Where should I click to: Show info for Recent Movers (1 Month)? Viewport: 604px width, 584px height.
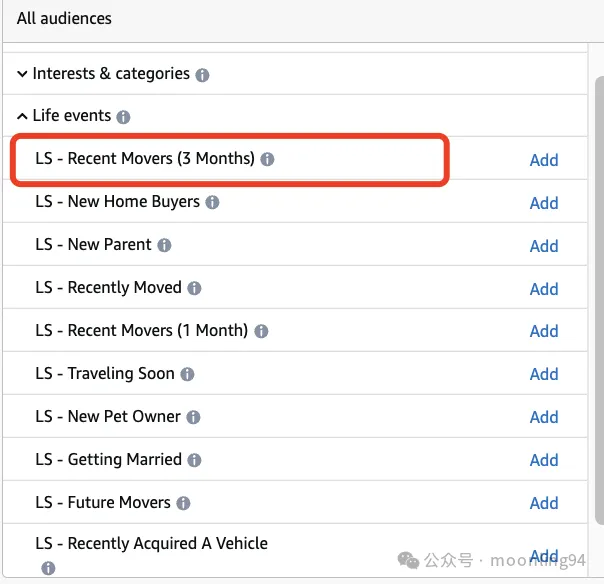(261, 331)
